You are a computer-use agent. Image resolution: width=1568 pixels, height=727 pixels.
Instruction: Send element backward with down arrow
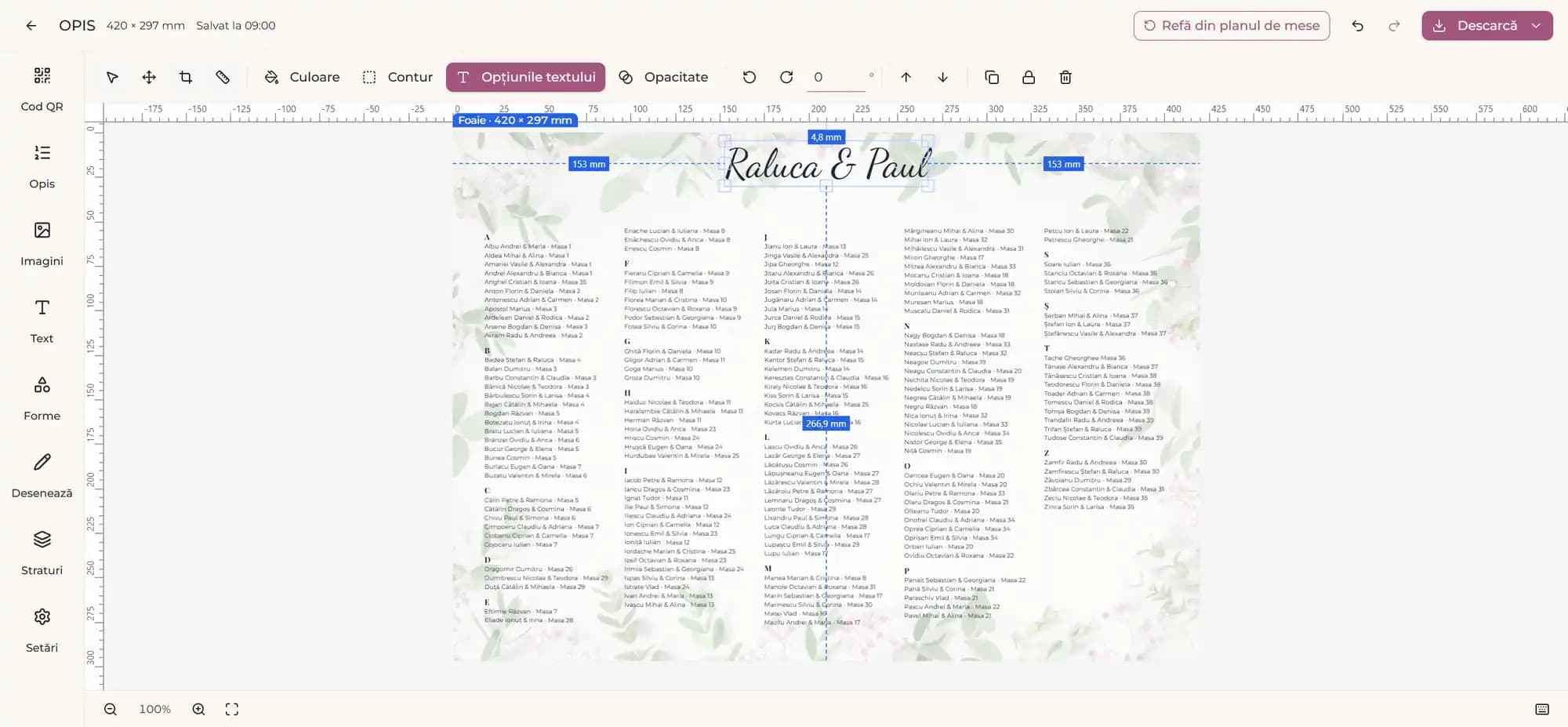(942, 77)
